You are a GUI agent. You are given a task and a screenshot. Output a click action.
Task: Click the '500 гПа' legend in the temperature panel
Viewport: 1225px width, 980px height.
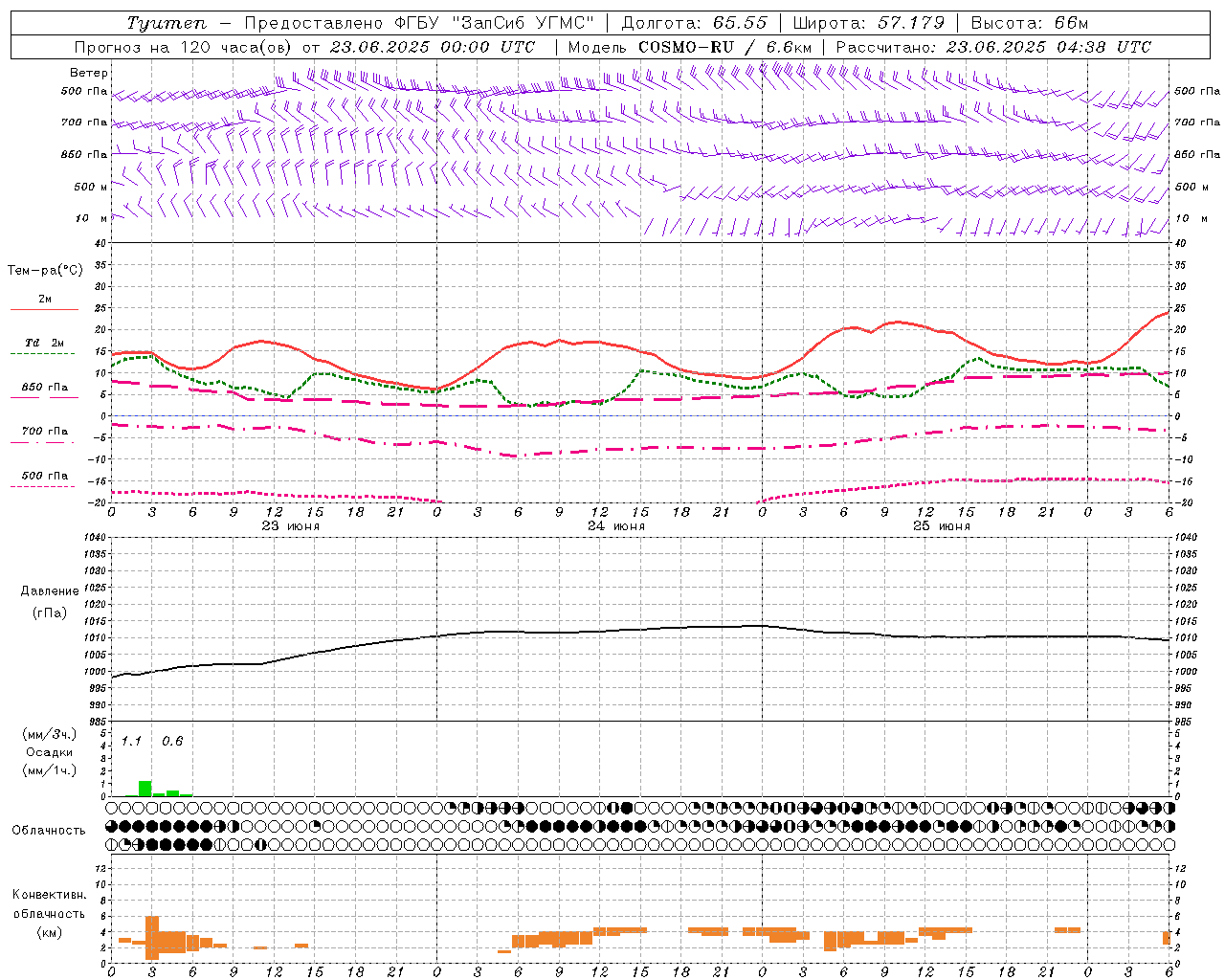coord(45,476)
